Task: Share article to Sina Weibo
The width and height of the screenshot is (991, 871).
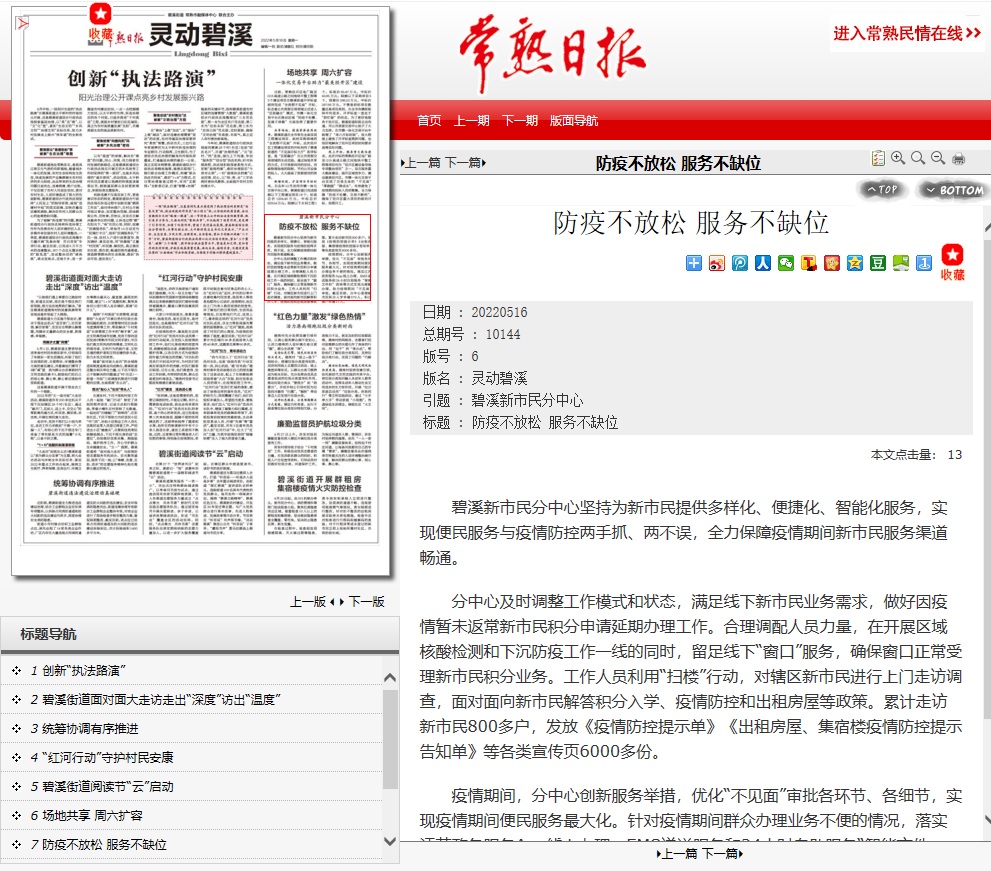Action: 717,263
